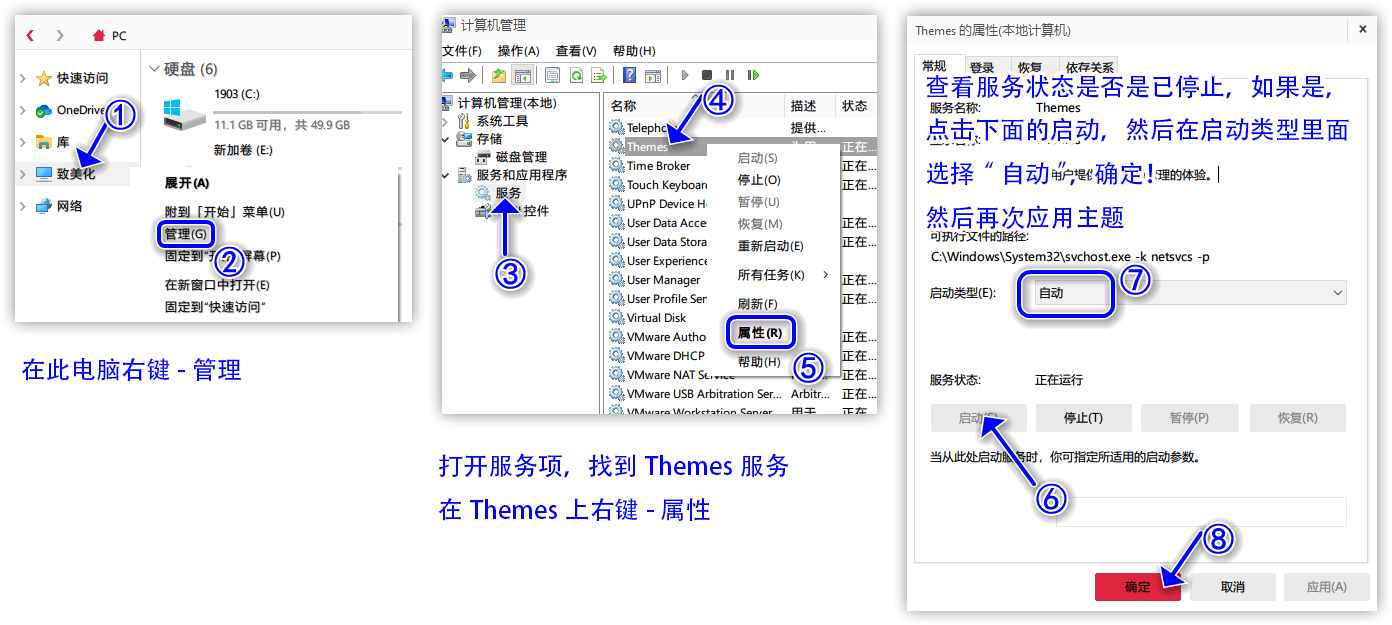Choose 属性(R) from the context menu
Screen dimensions: 1392x625
click(x=759, y=332)
